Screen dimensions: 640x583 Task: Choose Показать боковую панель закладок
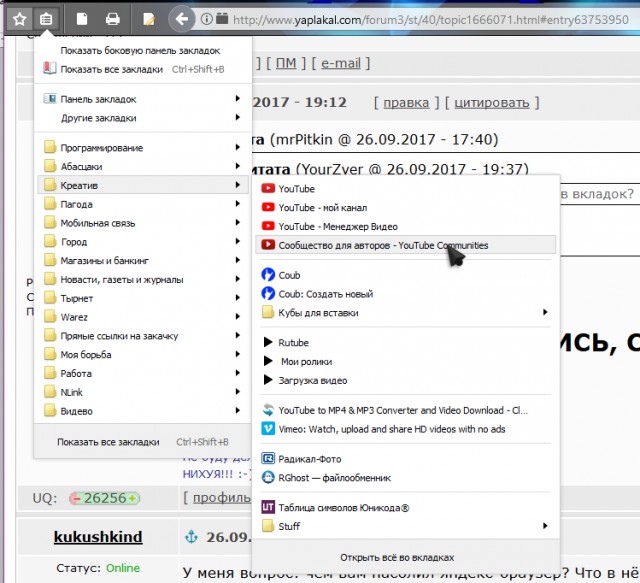pyautogui.click(x=143, y=51)
